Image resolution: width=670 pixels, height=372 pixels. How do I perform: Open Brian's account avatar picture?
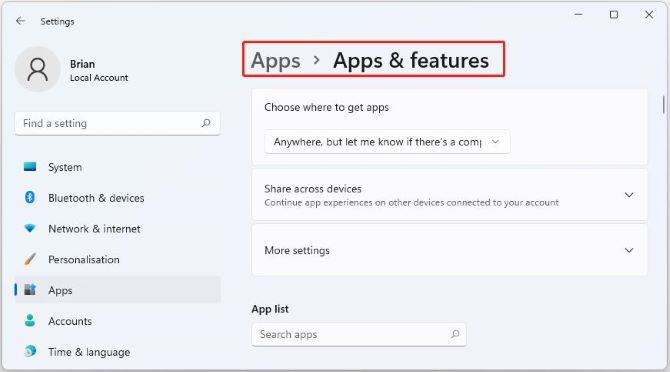click(x=38, y=70)
